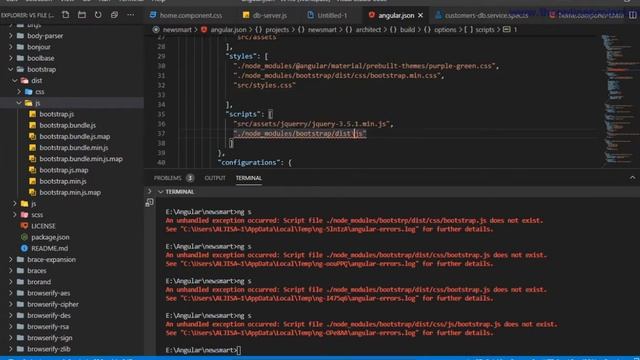Viewport: 640px width, 360px height.
Task: Expand the brorand folder
Action: click(39, 282)
